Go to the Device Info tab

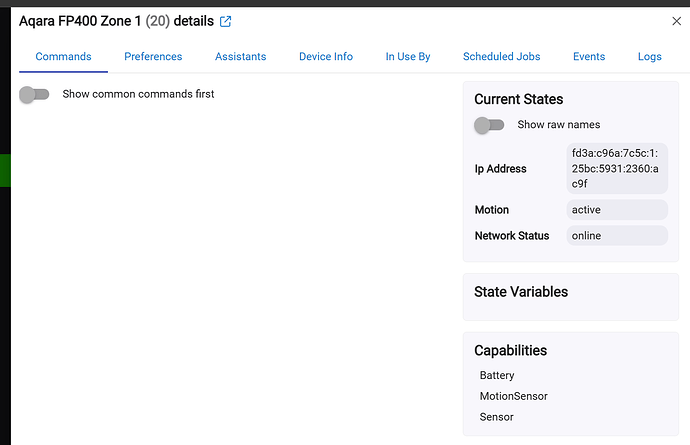click(326, 56)
